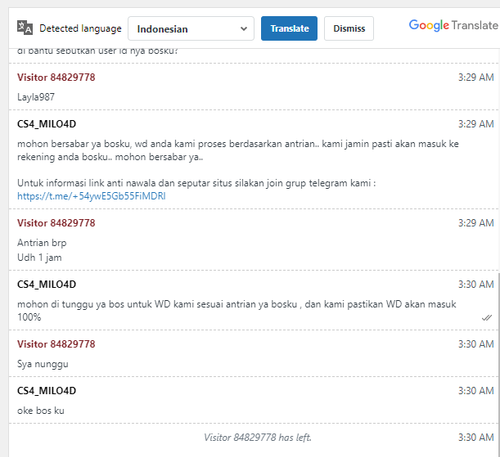Click the double-check read receipt icon

coord(487,318)
